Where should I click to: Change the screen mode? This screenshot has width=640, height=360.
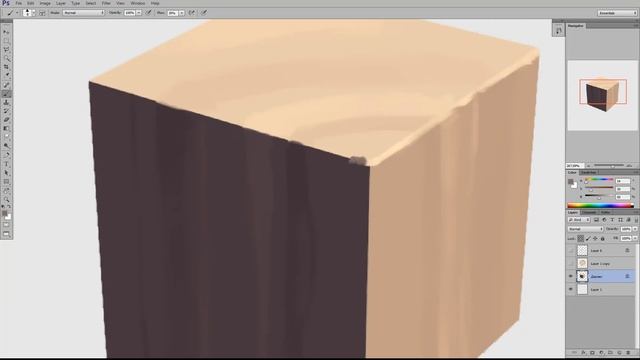coord(6,234)
